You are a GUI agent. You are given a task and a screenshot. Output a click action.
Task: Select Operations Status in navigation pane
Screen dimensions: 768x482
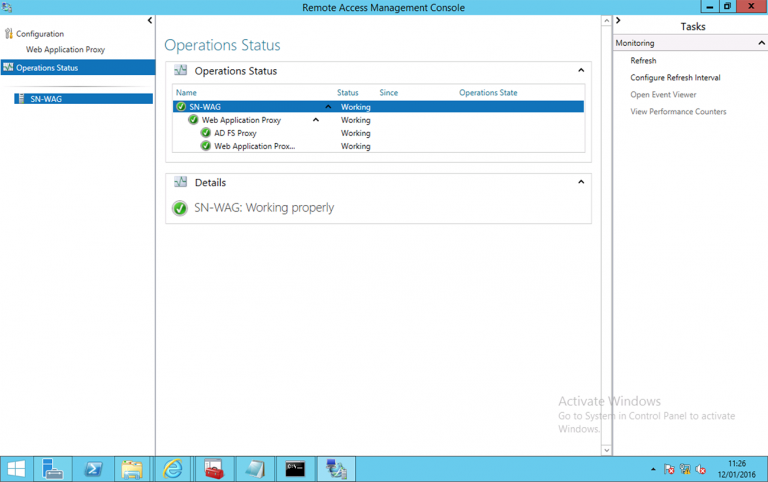coord(78,68)
